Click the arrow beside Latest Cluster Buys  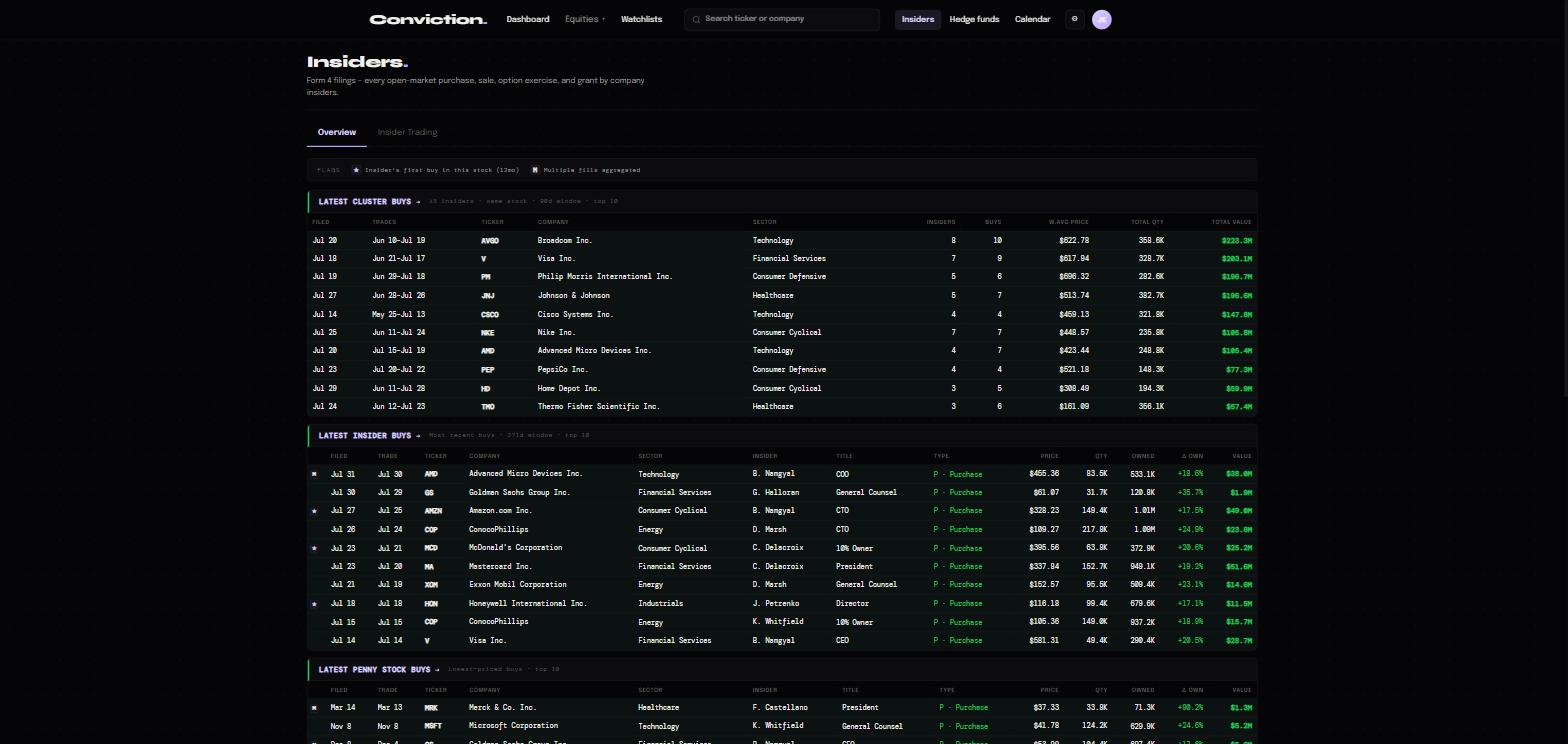(x=418, y=202)
